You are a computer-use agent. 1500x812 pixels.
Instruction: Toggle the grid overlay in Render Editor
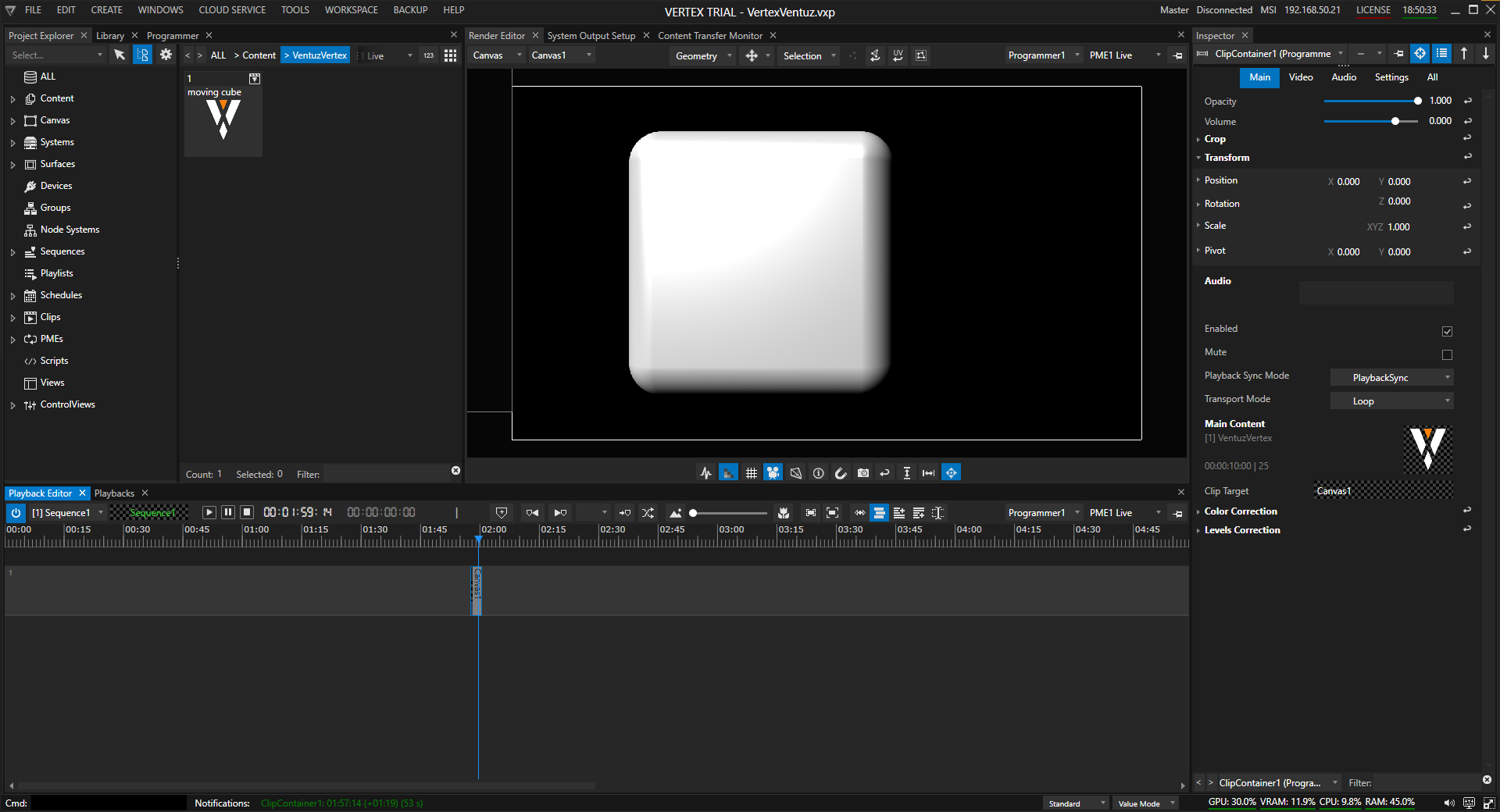tap(751, 473)
